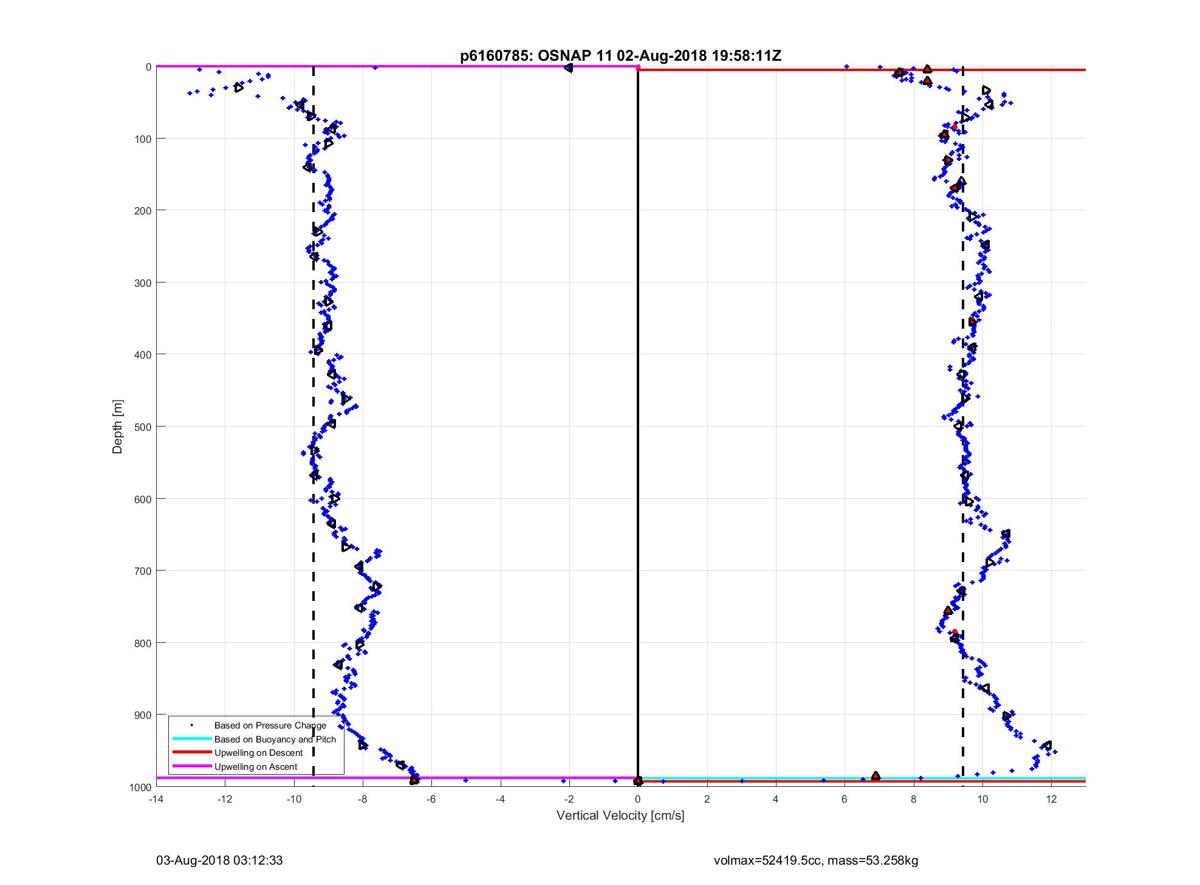Image resolution: width=1200 pixels, height=885 pixels.
Task: Click depth axis tick label '500'
Action: pyautogui.click(x=142, y=426)
